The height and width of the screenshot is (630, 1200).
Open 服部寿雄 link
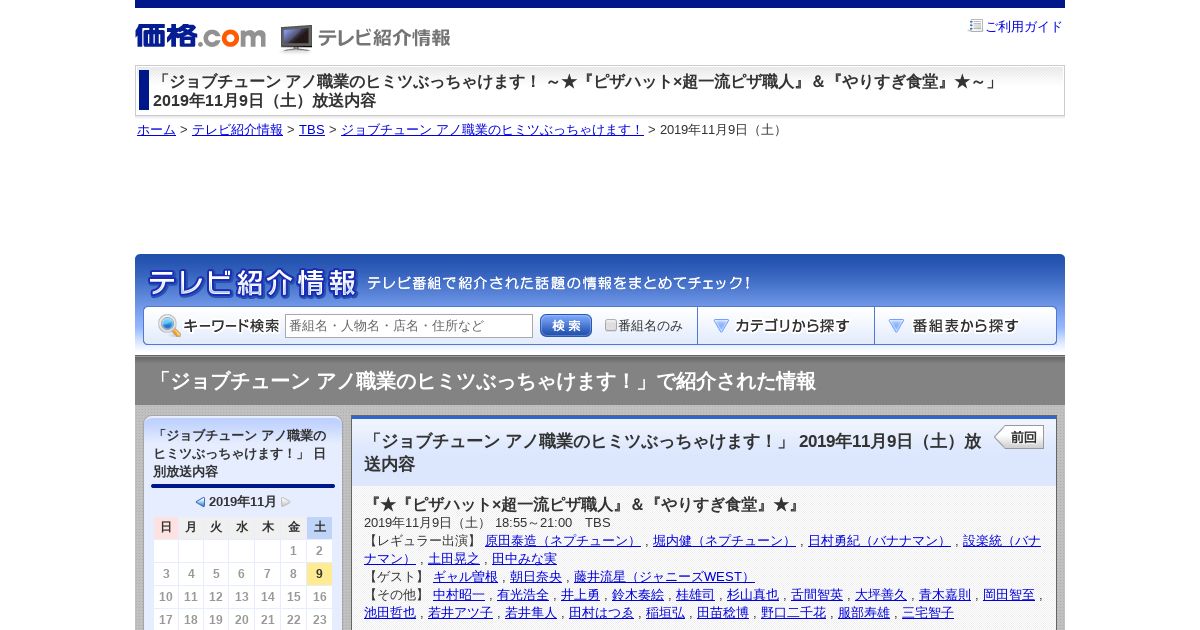864,613
